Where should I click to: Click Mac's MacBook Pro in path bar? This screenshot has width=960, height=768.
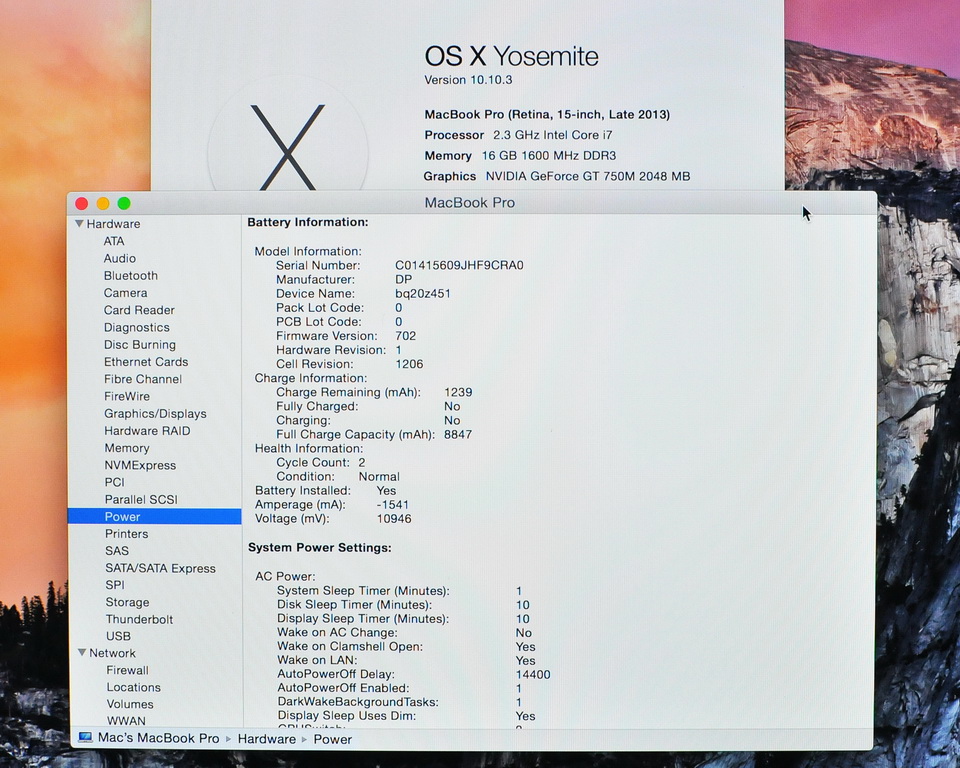point(159,738)
